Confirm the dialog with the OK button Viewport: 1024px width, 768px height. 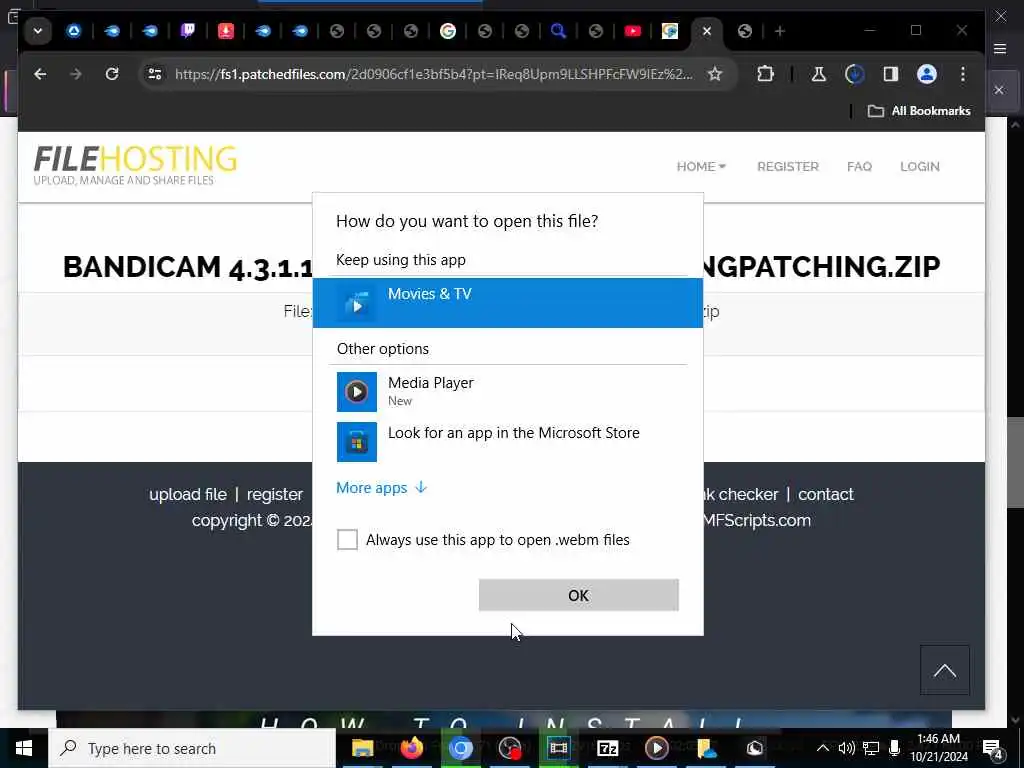(x=579, y=595)
